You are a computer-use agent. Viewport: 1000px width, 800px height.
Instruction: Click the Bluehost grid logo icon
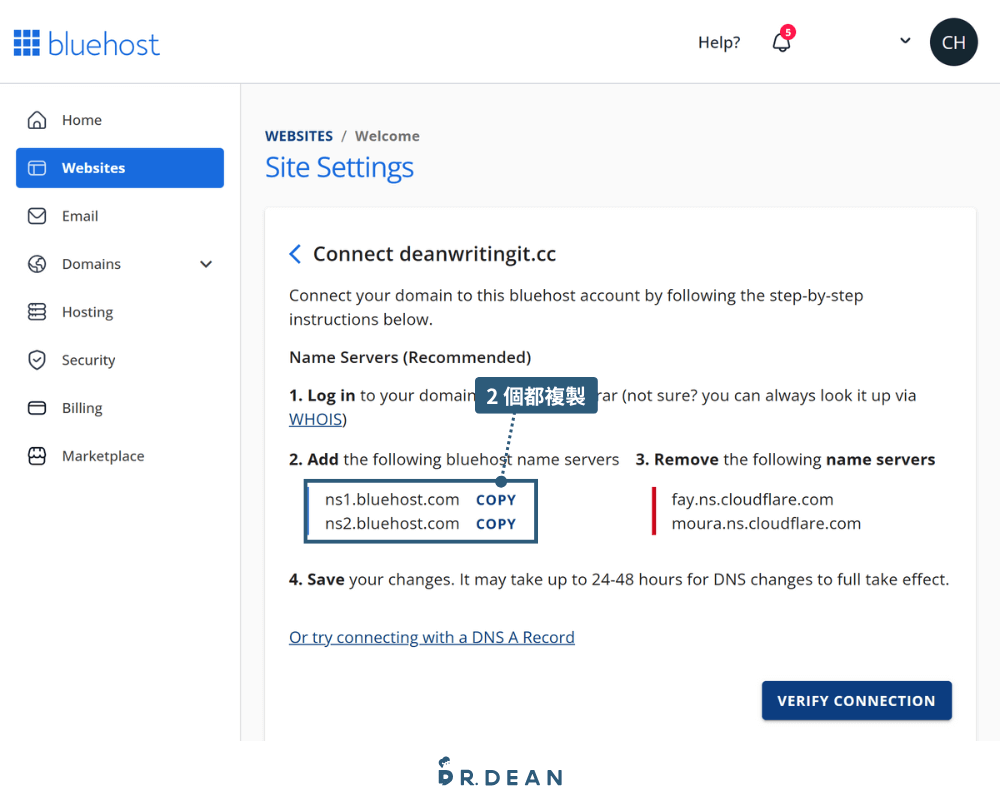click(x=27, y=43)
